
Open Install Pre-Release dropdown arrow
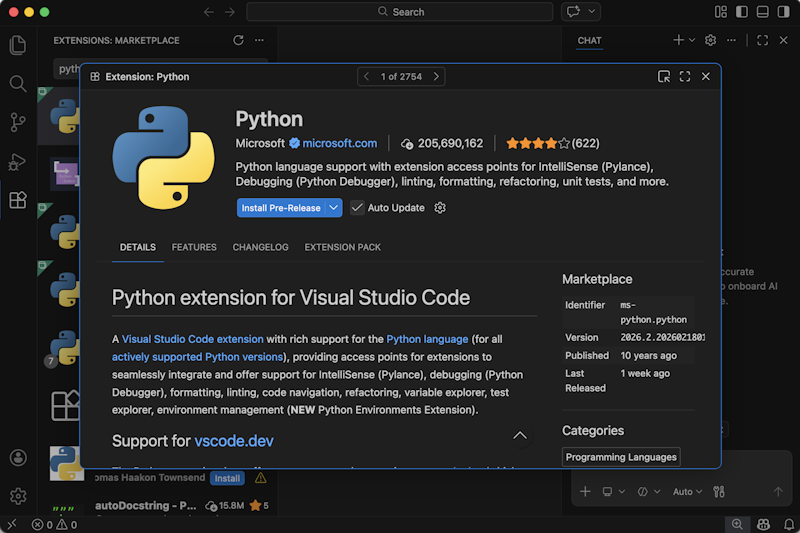tap(334, 208)
